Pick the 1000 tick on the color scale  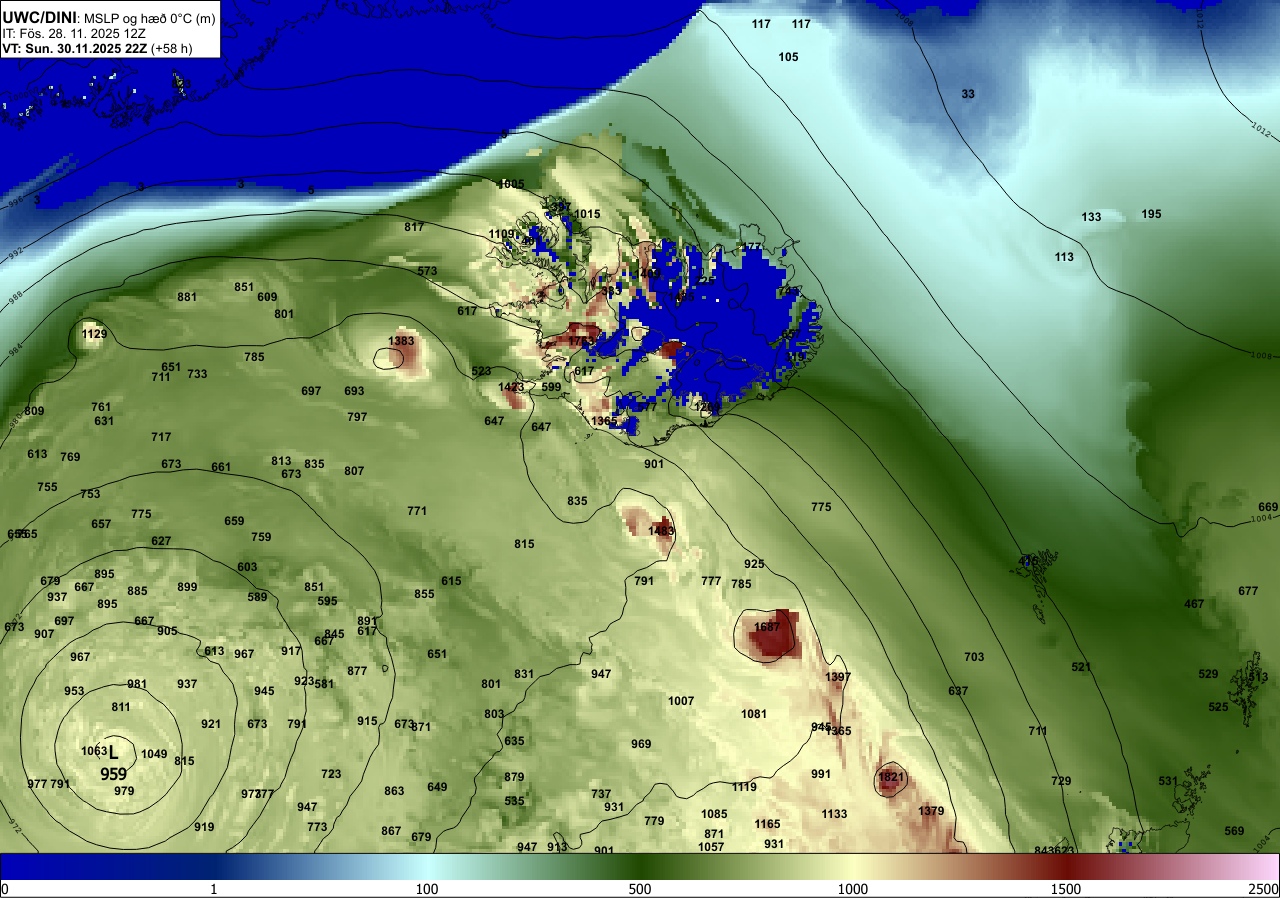pos(853,888)
